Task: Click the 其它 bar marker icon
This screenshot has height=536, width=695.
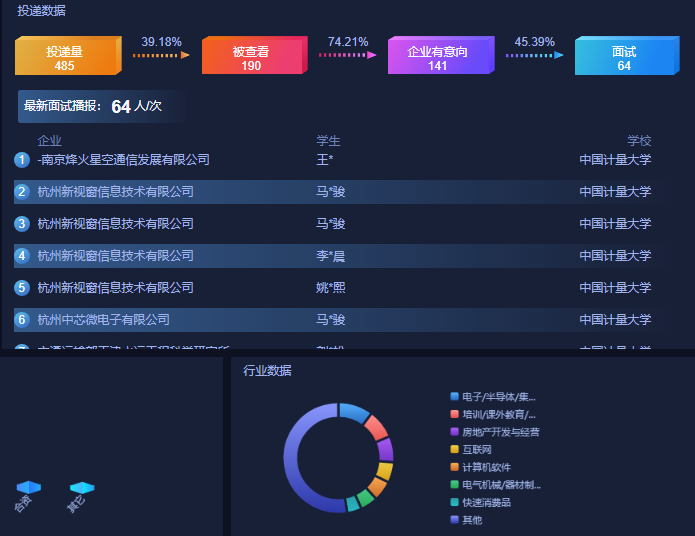Action: 82,488
